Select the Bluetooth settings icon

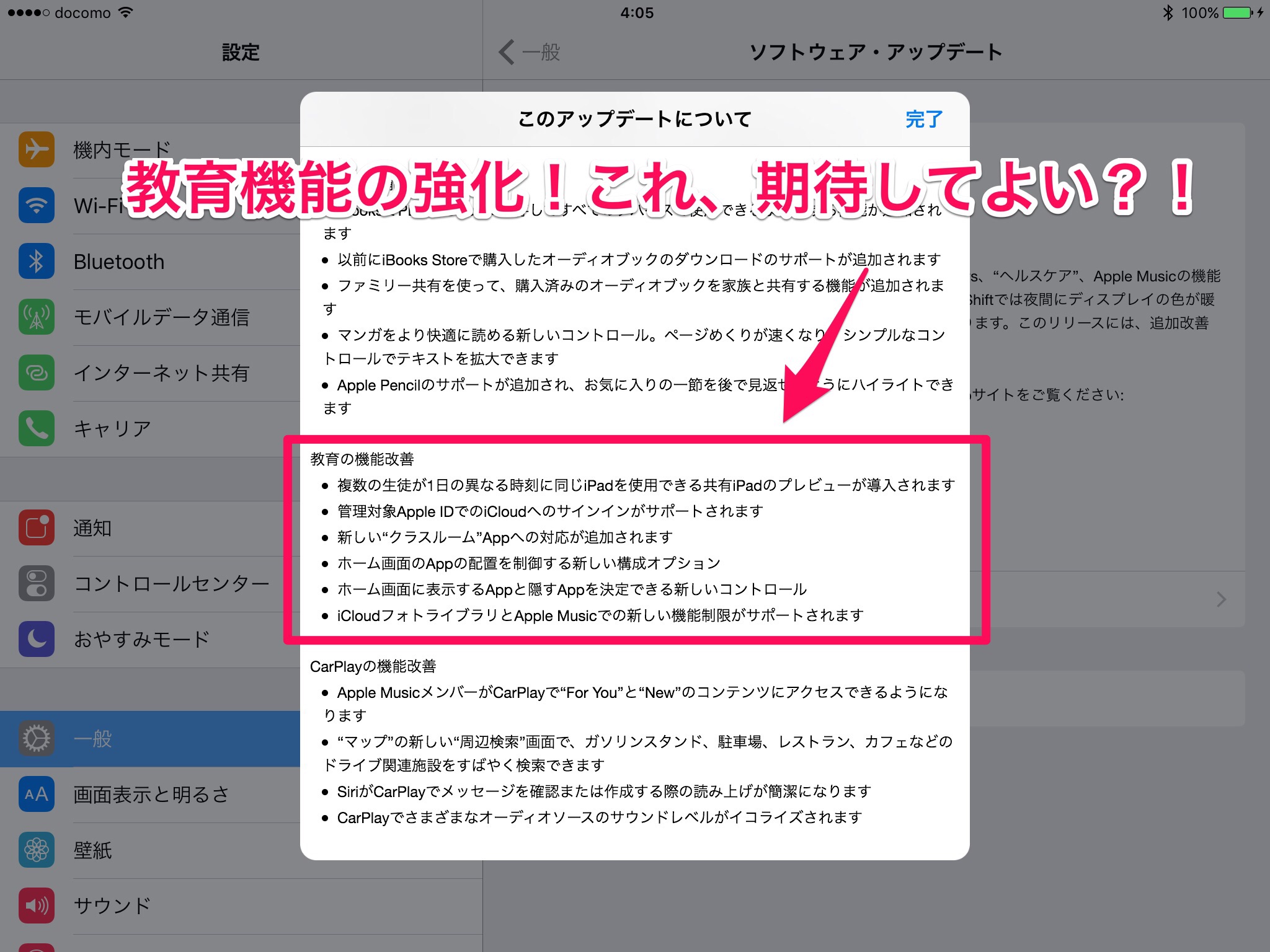pos(37,261)
